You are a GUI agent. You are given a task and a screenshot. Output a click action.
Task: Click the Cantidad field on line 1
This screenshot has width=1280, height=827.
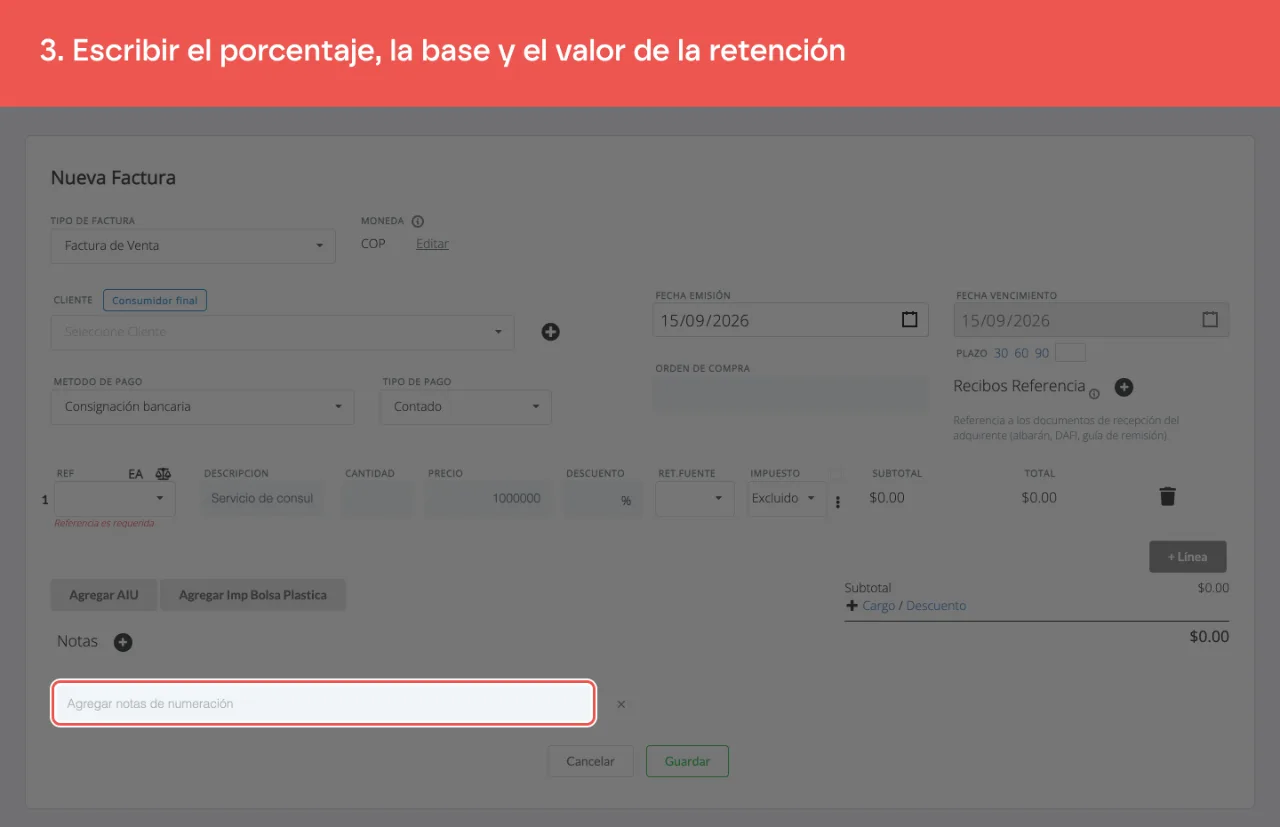click(377, 498)
